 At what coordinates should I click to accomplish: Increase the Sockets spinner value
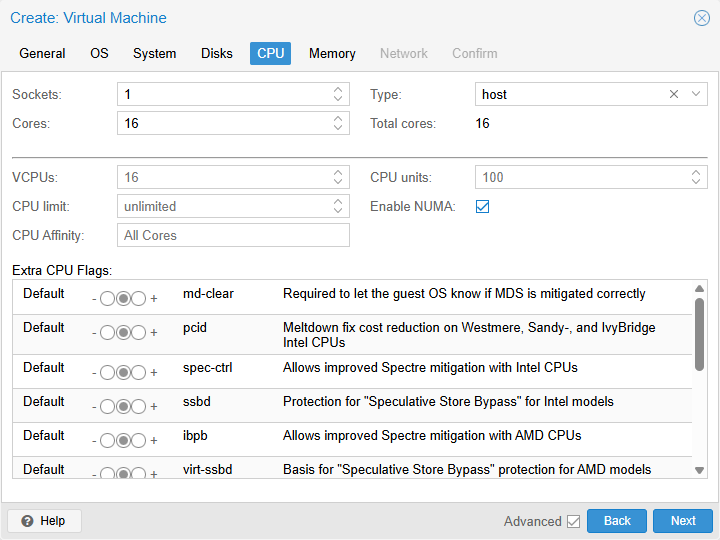[x=338, y=90]
